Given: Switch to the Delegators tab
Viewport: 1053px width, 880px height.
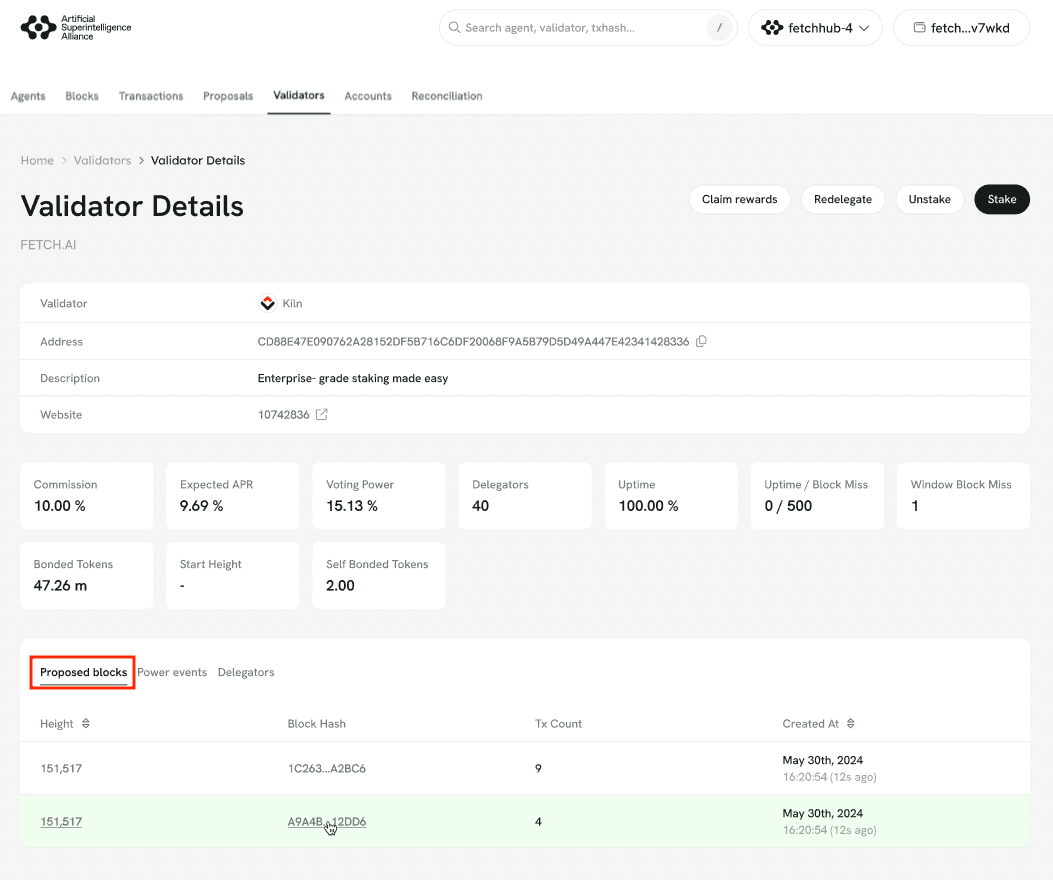Looking at the screenshot, I should click(246, 673).
